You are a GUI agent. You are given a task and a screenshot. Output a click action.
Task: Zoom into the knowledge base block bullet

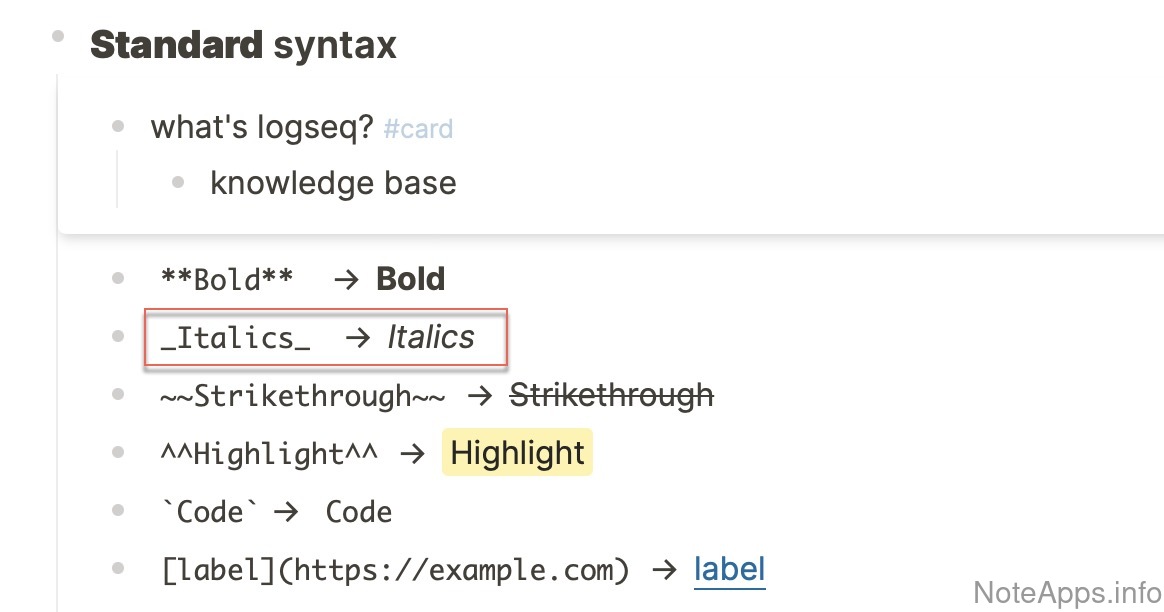(x=178, y=182)
